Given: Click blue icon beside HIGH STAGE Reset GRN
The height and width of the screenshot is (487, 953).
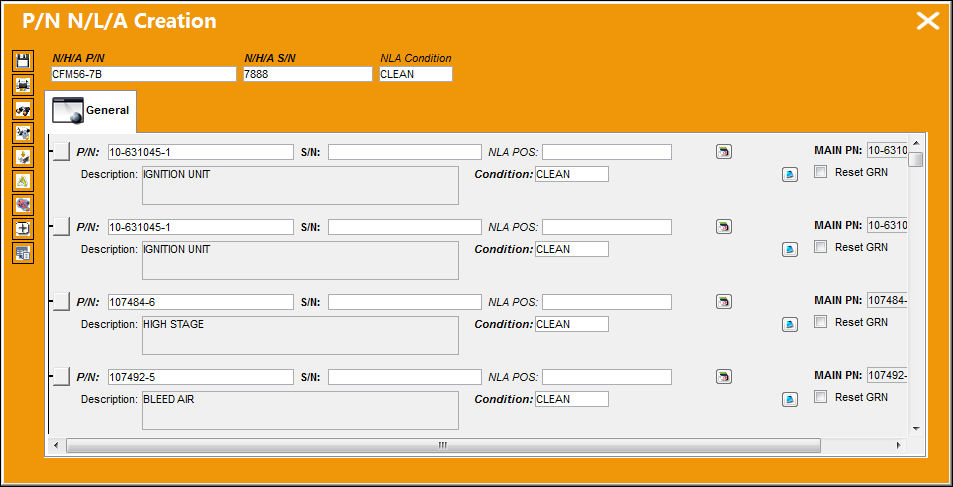Looking at the screenshot, I should 790,324.
